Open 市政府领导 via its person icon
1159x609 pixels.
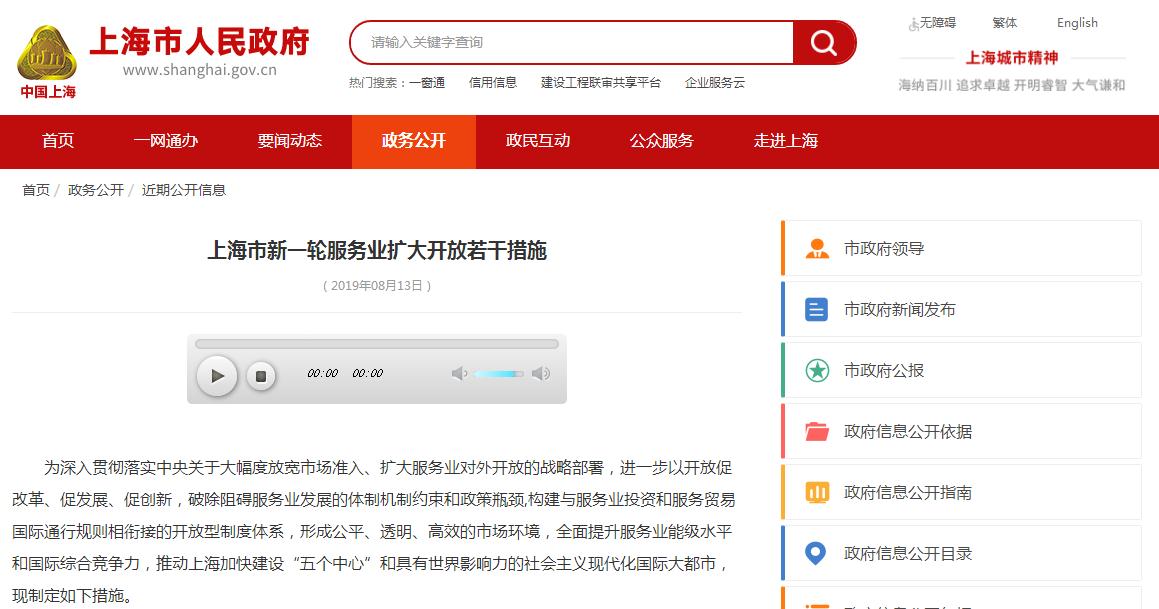(x=817, y=249)
